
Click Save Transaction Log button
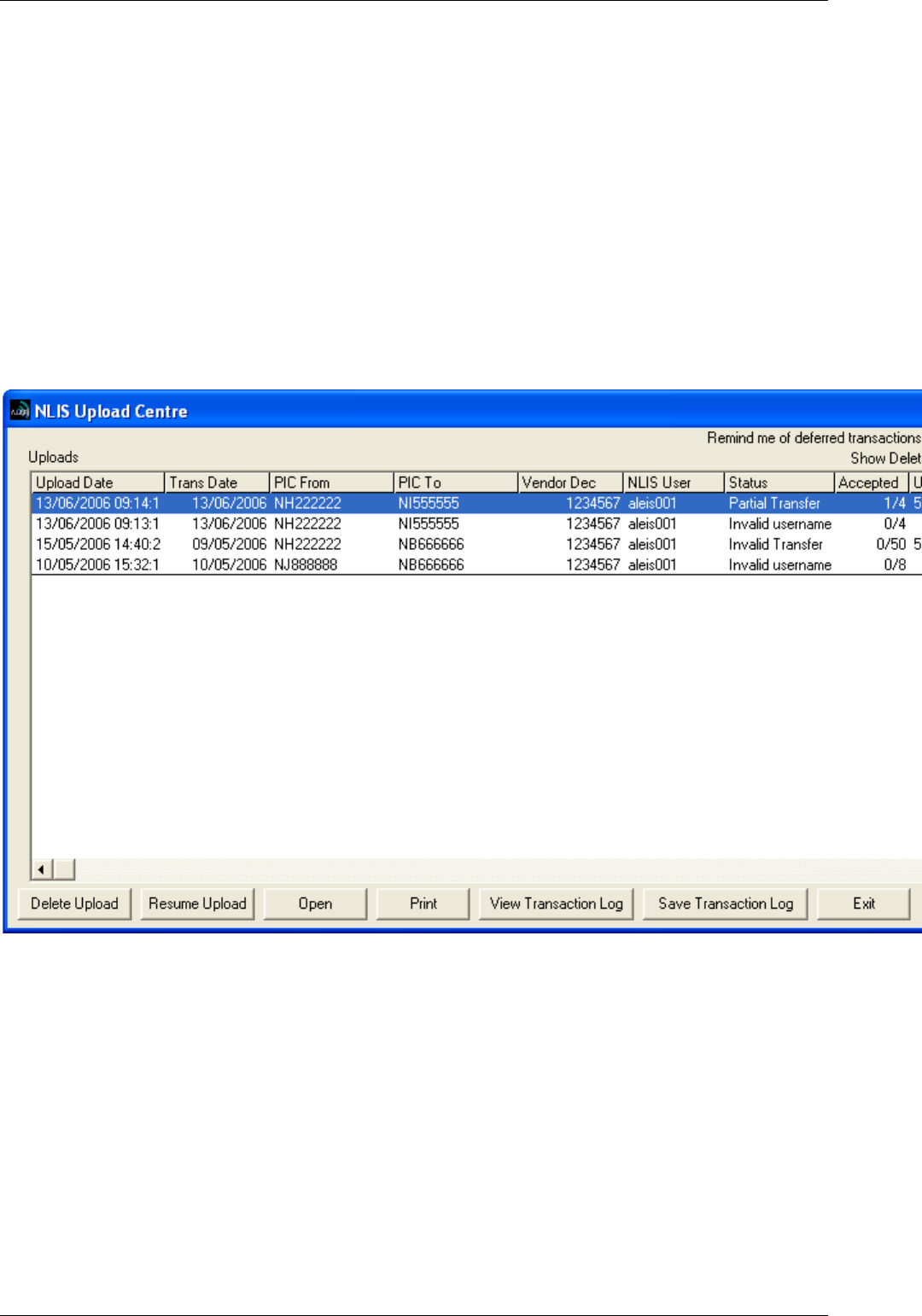click(726, 904)
